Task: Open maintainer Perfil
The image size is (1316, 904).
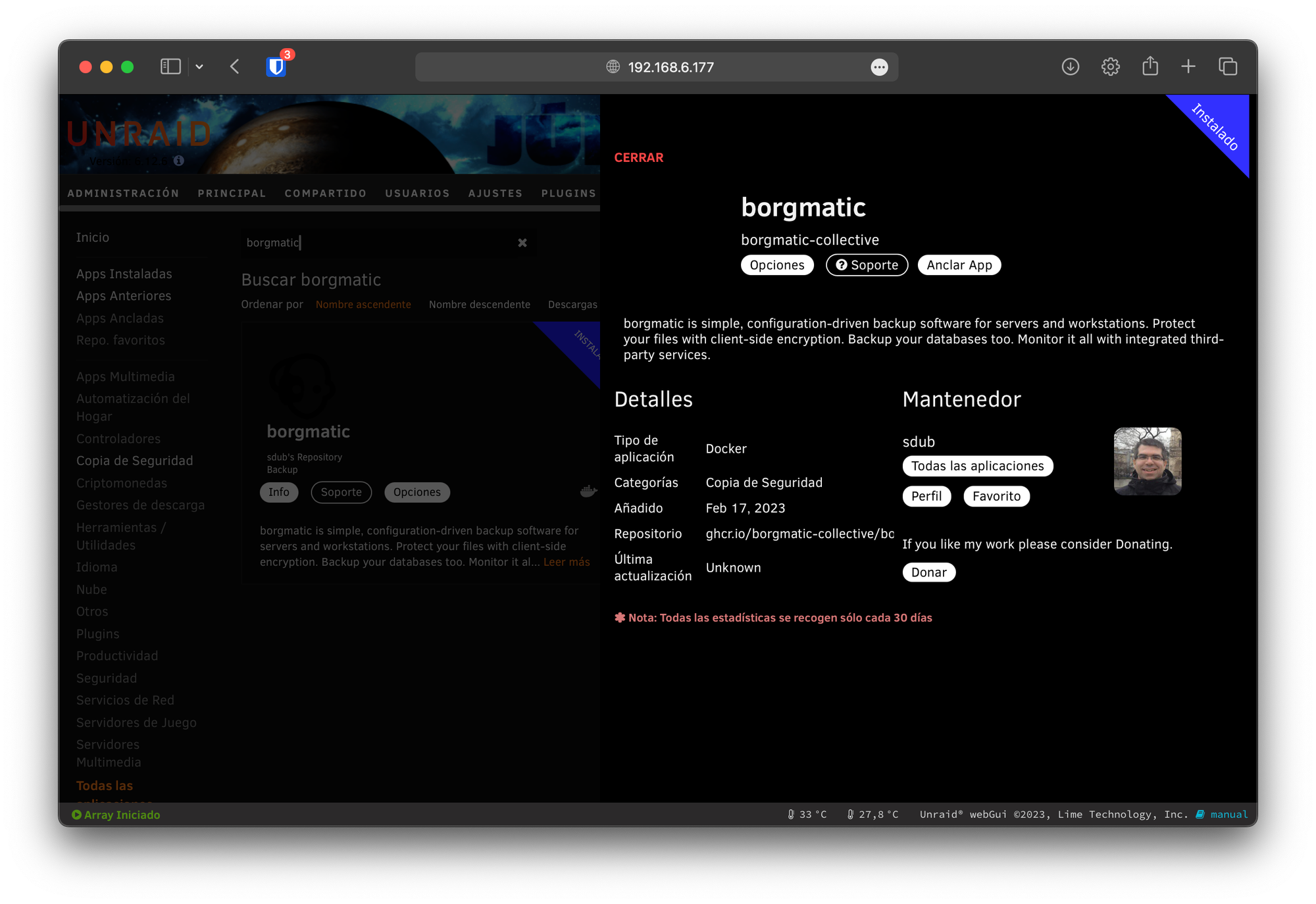Action: pyautogui.click(x=926, y=496)
